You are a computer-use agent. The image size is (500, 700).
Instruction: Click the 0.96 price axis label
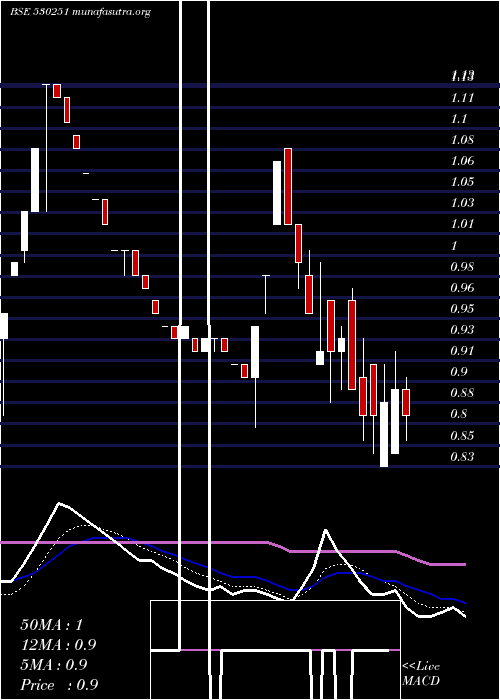click(462, 288)
